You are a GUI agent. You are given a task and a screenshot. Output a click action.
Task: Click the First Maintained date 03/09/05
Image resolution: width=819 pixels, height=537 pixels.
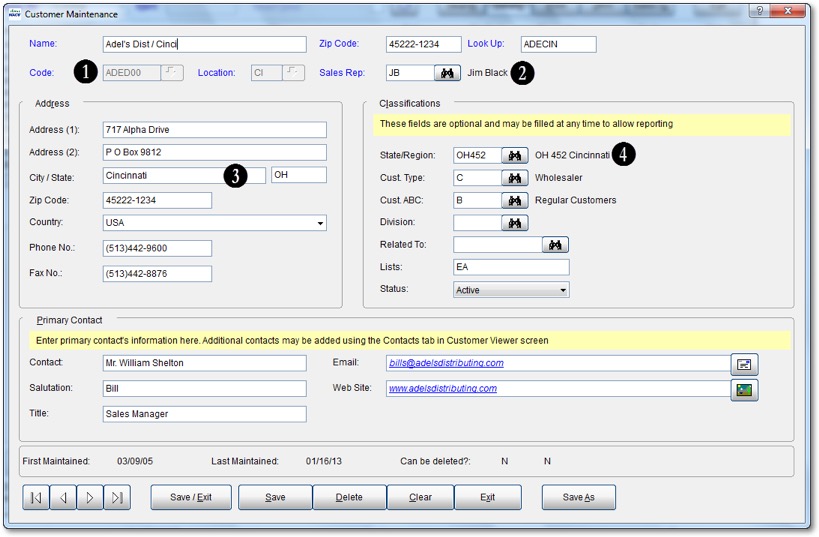click(135, 462)
